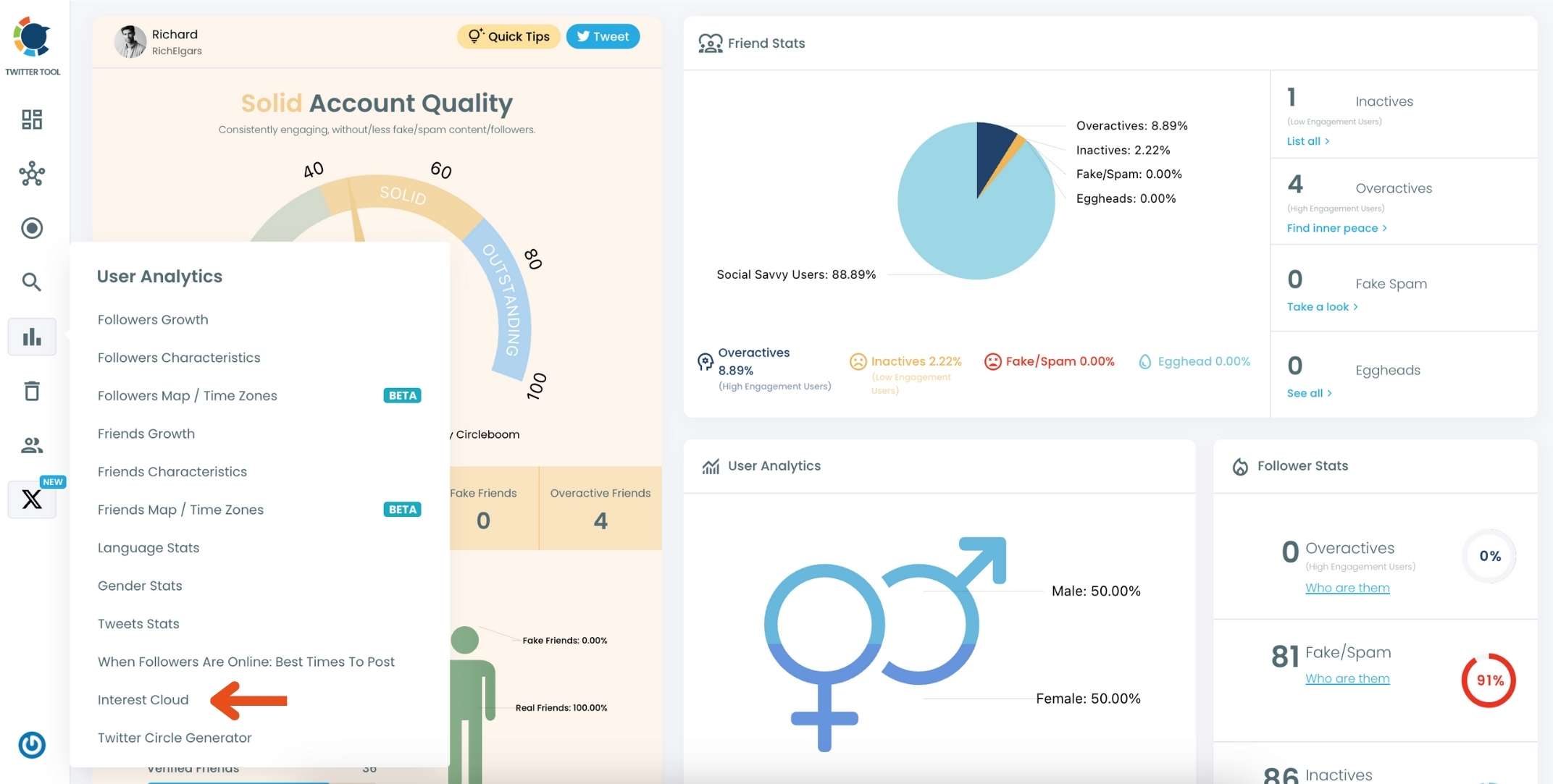Expand the Followers Map Time Zones item
Image resolution: width=1553 pixels, height=784 pixels.
click(x=187, y=394)
